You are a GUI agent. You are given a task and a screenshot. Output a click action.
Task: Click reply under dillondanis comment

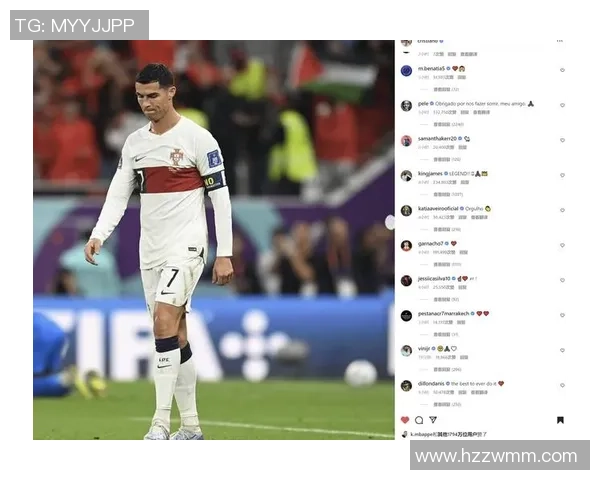463,392
